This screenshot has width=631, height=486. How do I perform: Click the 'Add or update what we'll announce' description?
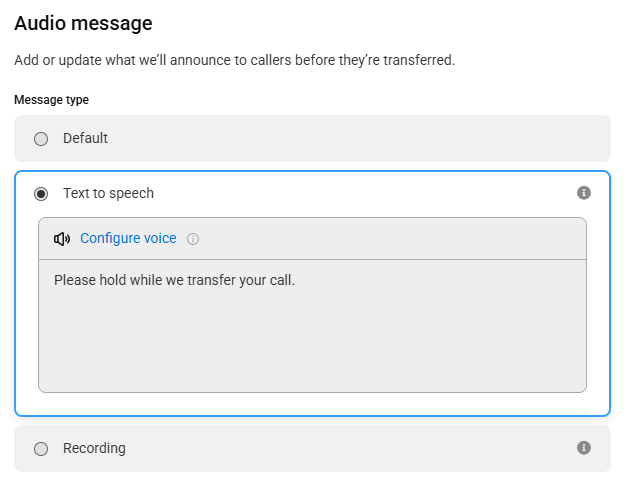[x=235, y=60]
